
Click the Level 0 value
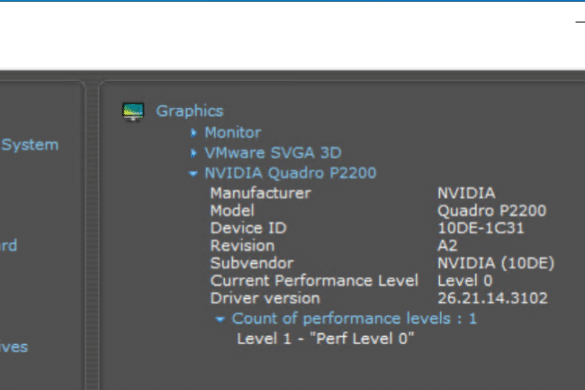coord(465,281)
